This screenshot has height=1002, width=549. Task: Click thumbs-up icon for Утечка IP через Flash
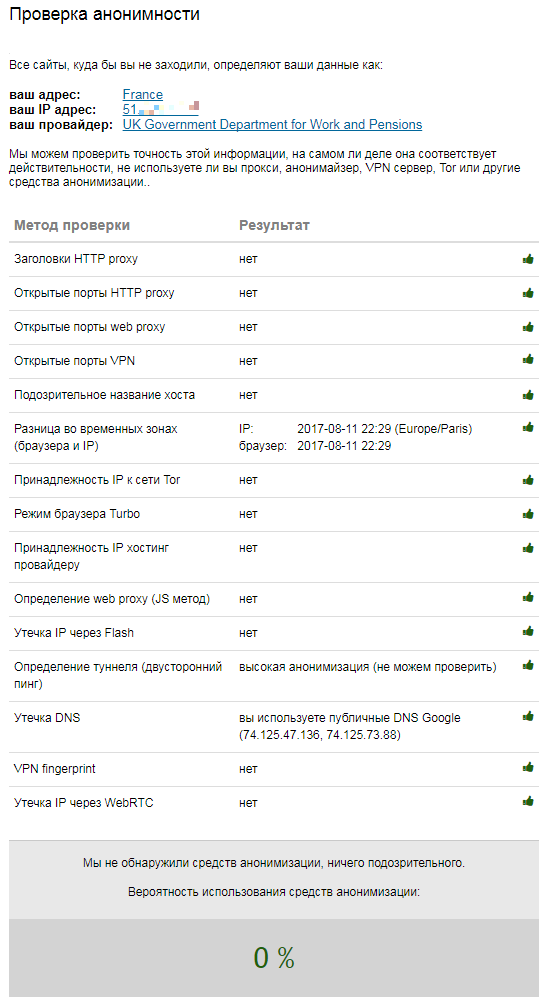[528, 631]
